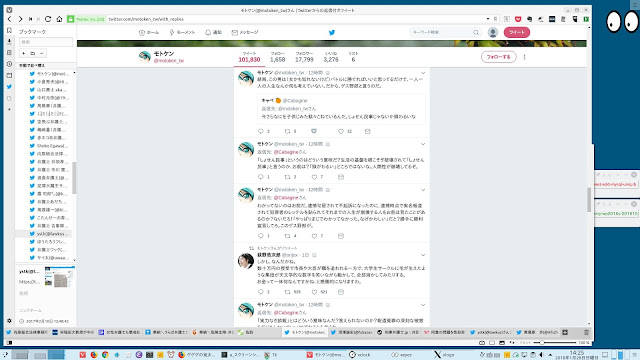Open the Notes panel icon
640x360 pixels.
(x=9, y=53)
